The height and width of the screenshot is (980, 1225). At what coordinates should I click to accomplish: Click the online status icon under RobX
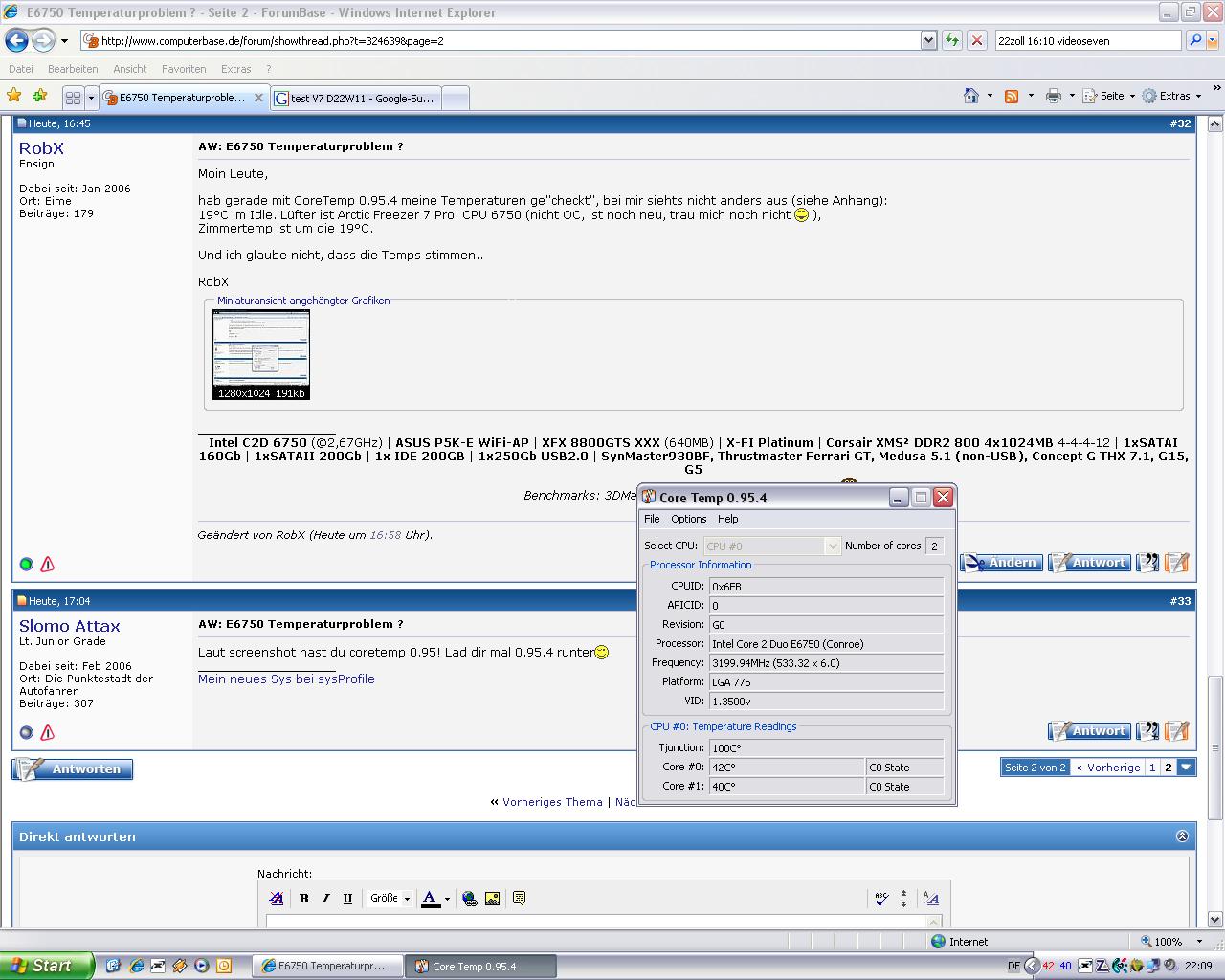click(26, 565)
